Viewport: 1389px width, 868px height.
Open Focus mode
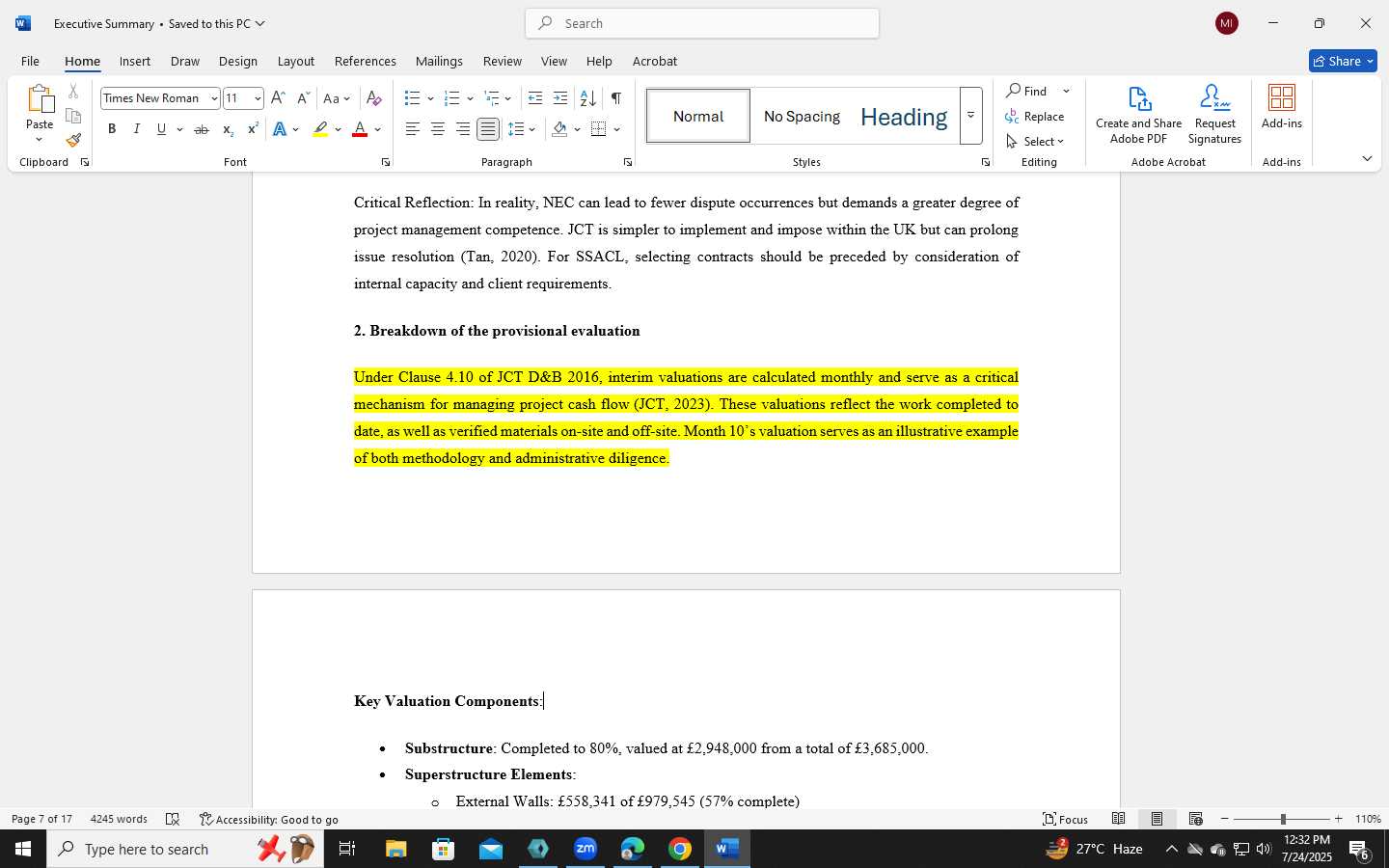click(x=1066, y=819)
